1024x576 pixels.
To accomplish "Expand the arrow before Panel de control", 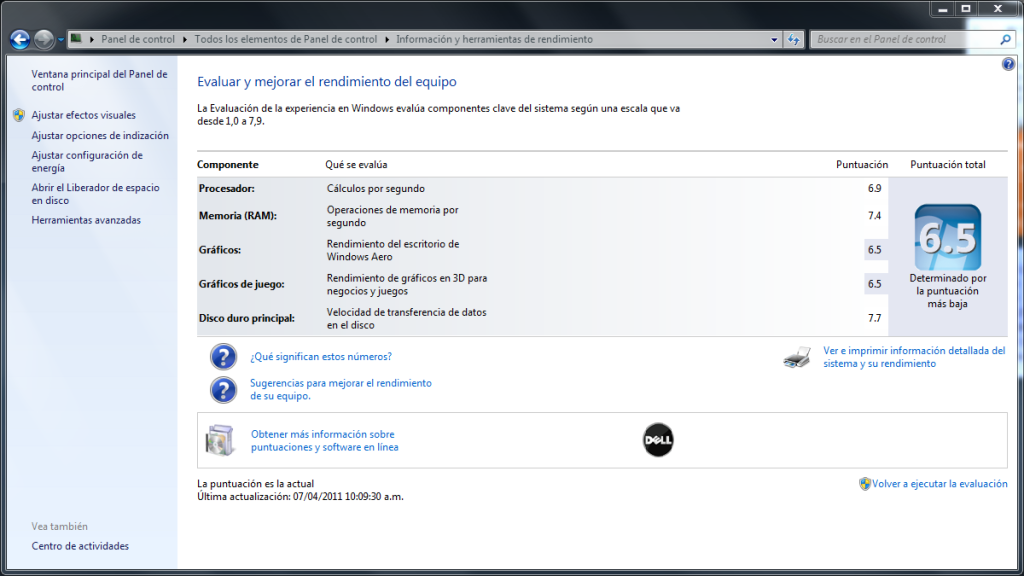I will [92, 39].
